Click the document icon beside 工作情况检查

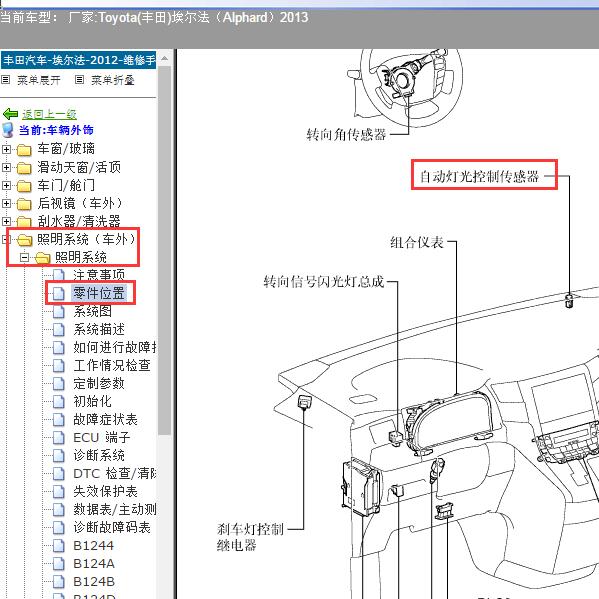click(x=58, y=365)
